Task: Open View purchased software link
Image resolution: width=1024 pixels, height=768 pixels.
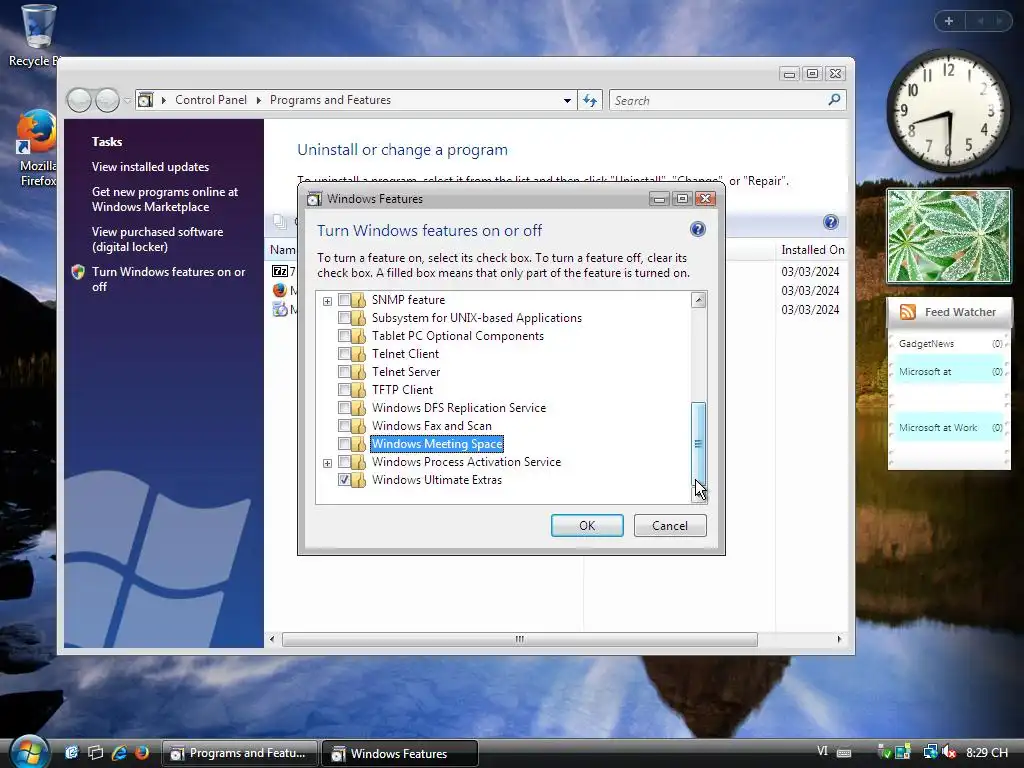Action: [x=157, y=240]
